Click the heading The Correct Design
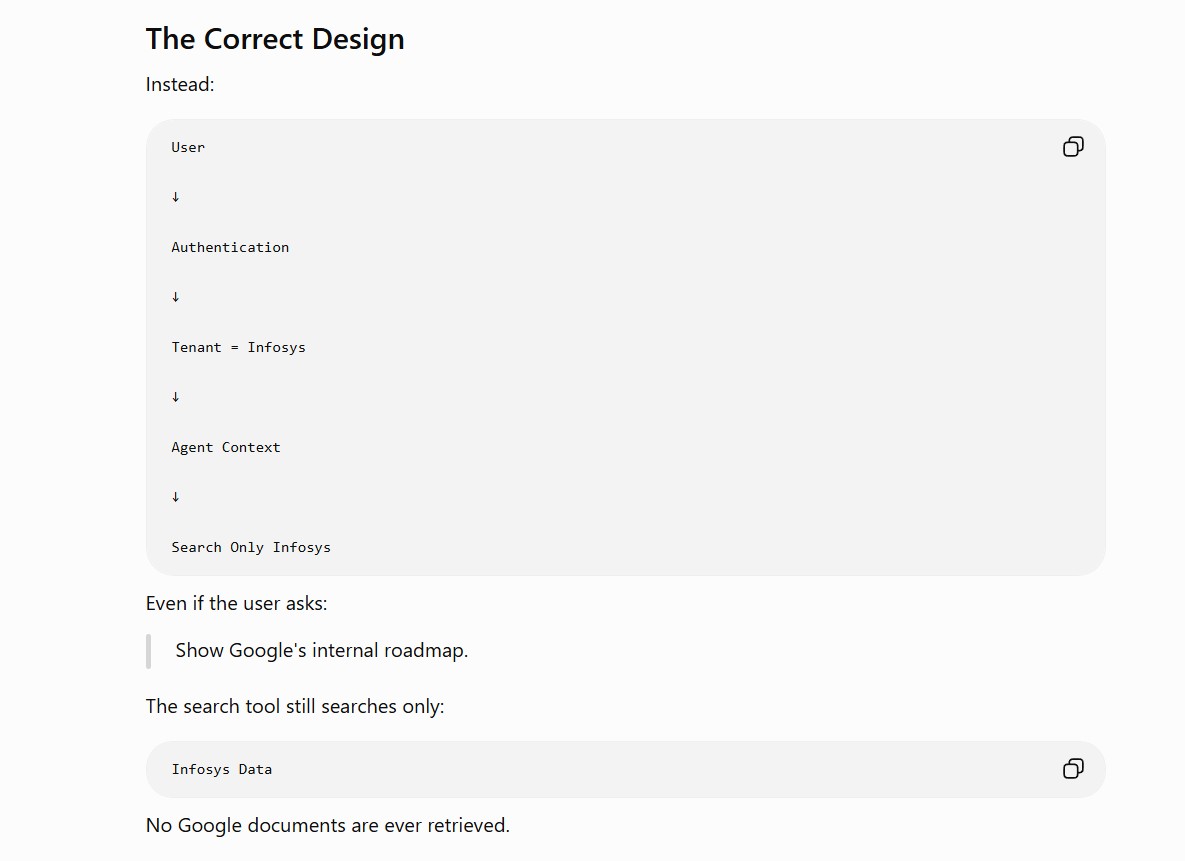Image resolution: width=1185 pixels, height=861 pixels. click(x=275, y=39)
